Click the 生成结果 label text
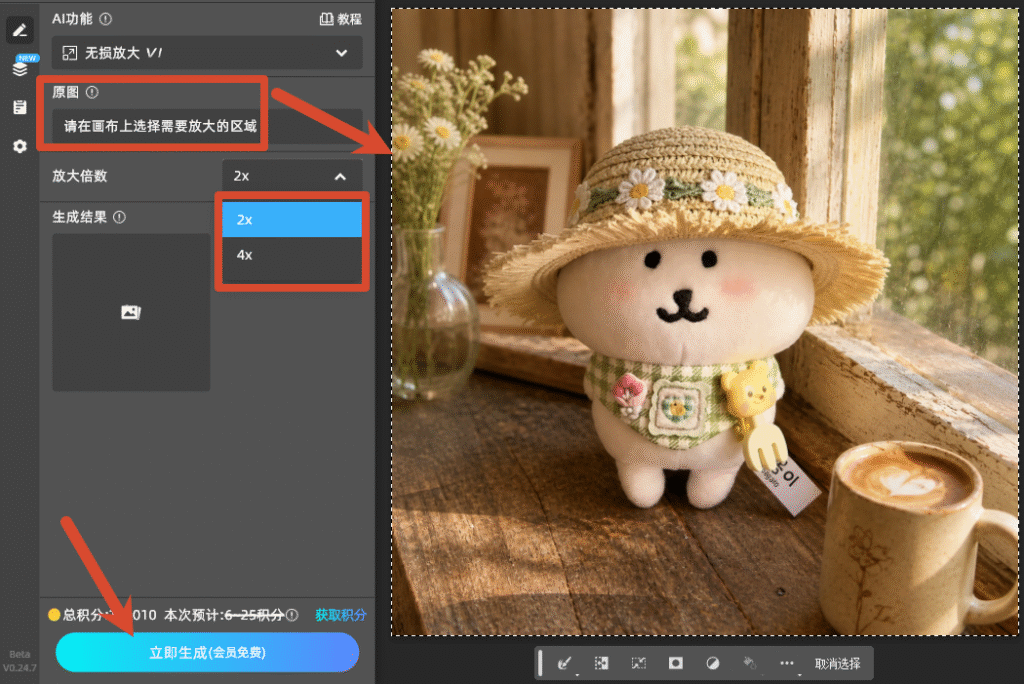The image size is (1024, 684). point(80,217)
